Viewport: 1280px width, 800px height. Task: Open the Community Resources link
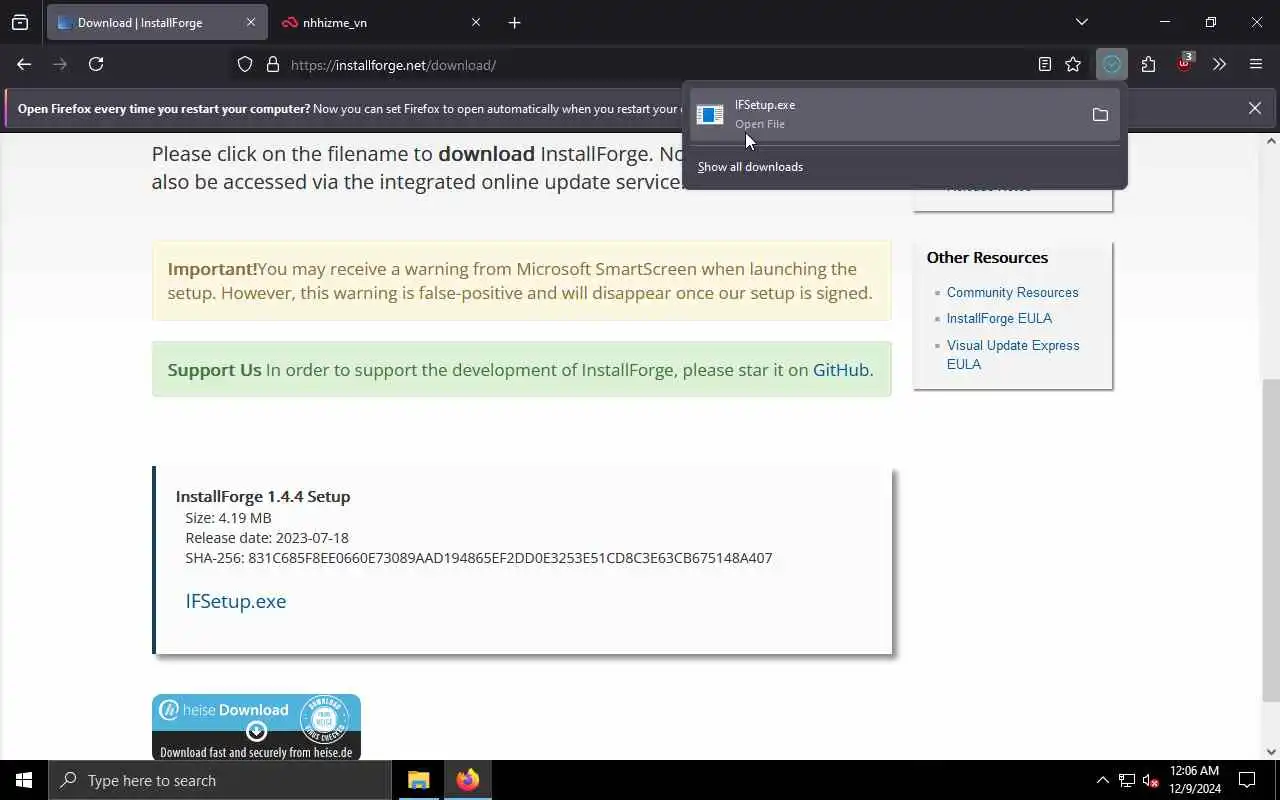coord(1012,292)
